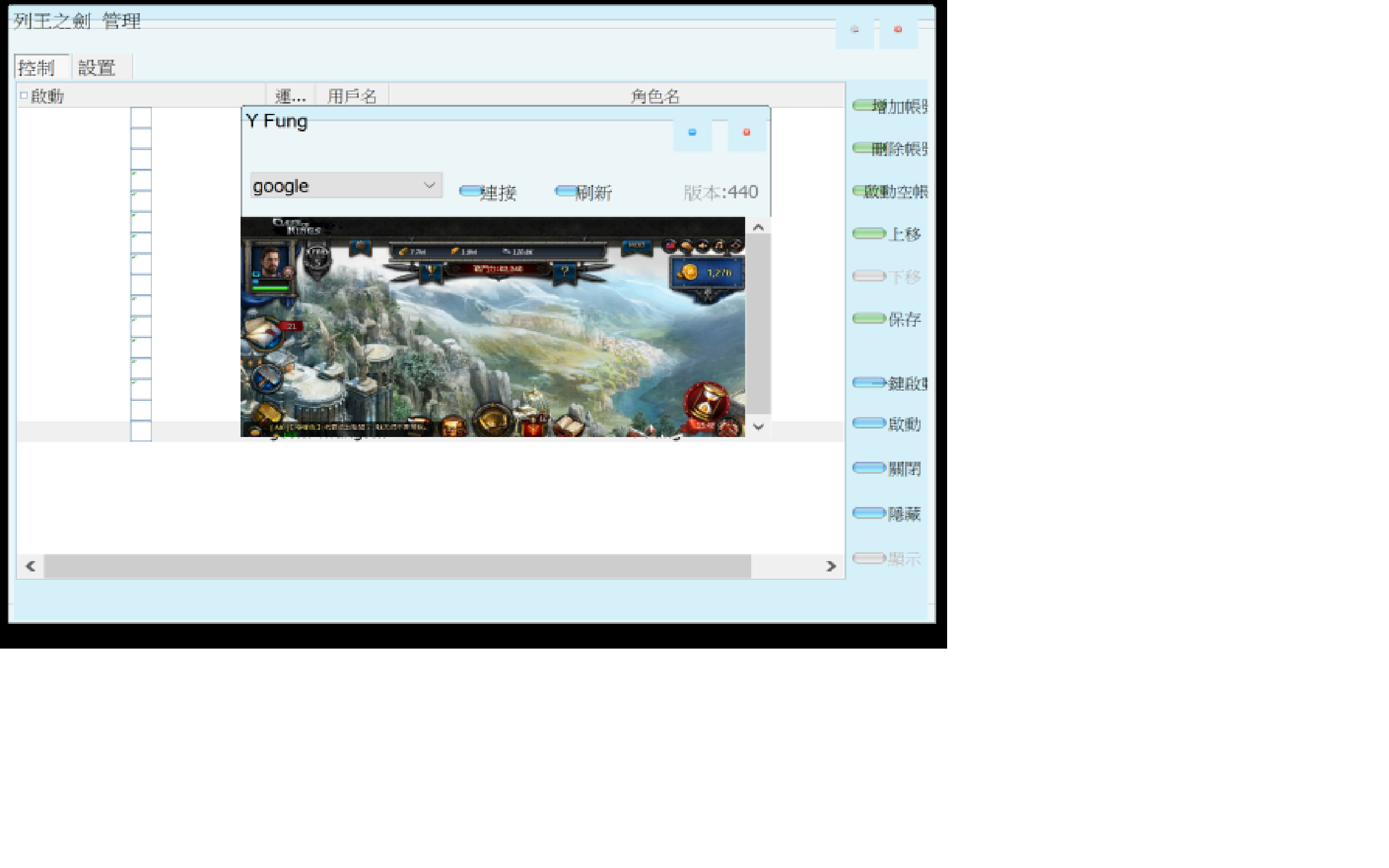Click the 增加帳號 button
The image size is (1389, 868).
(890, 106)
